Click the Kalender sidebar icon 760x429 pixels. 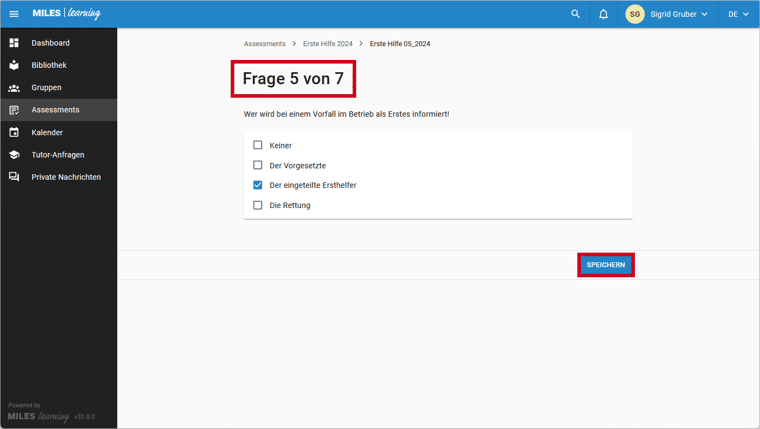pos(14,132)
